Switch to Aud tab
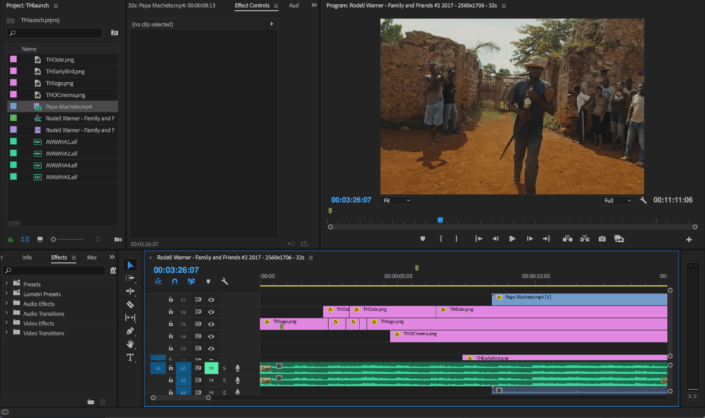This screenshot has height=418, width=705. [294, 5]
